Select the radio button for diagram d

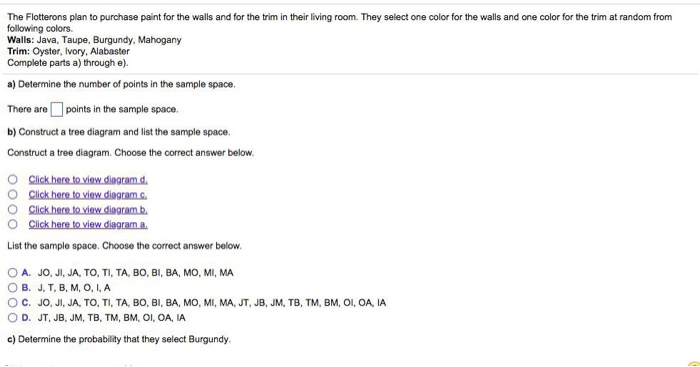(x=12, y=179)
